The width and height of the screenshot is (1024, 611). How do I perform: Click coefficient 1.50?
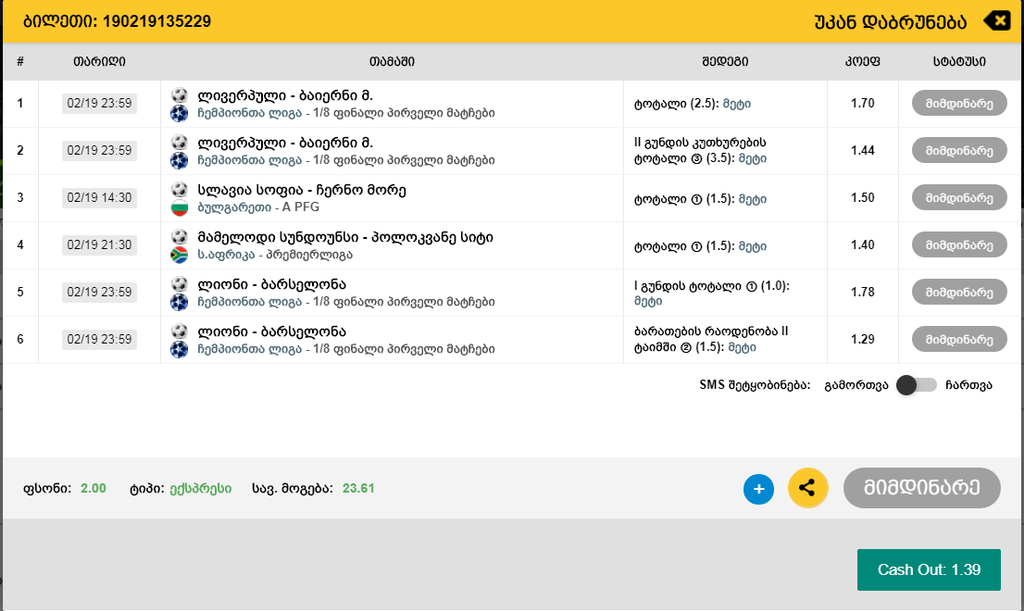coord(863,198)
